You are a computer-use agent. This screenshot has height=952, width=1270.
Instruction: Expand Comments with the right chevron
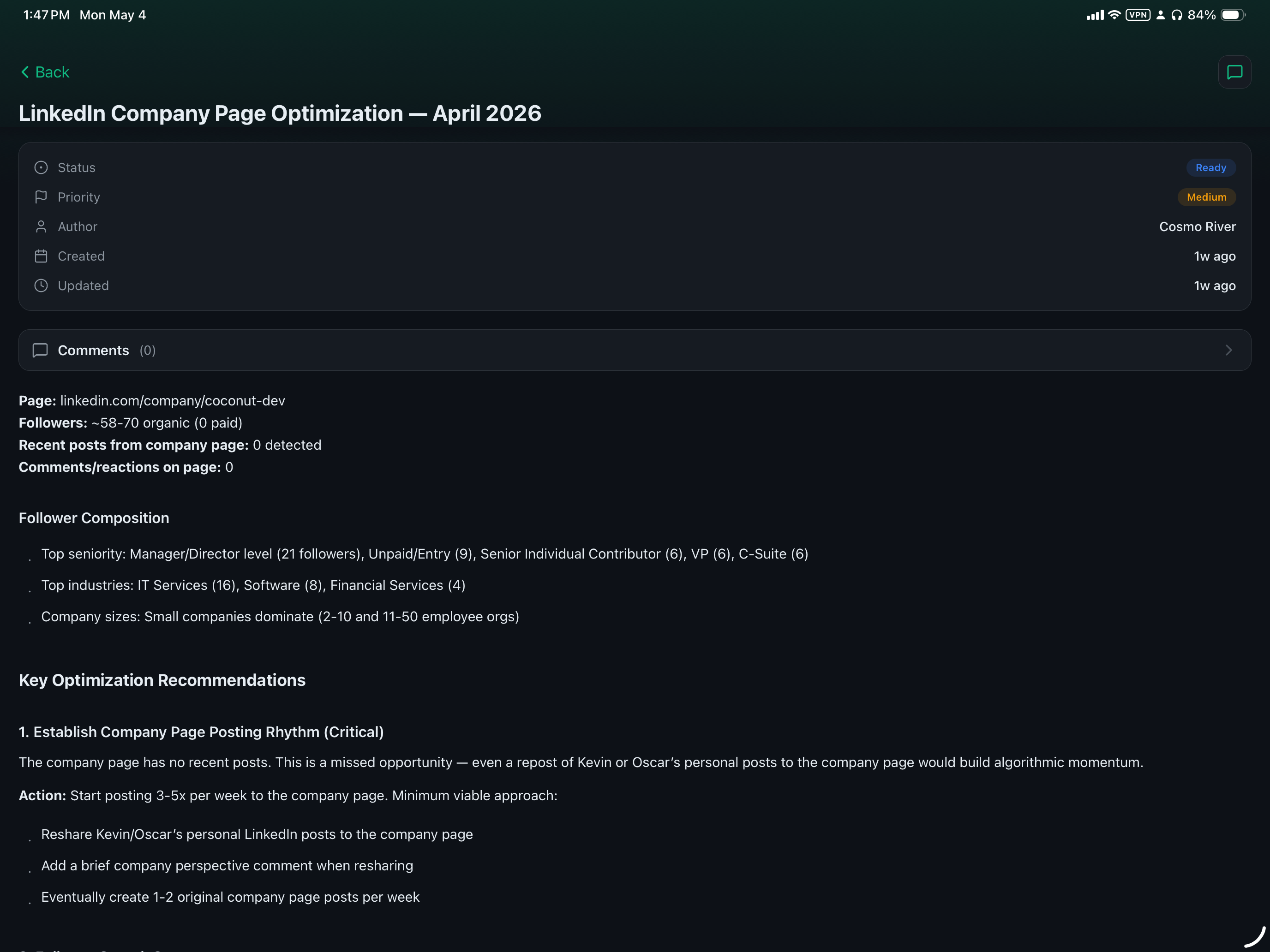click(1228, 350)
